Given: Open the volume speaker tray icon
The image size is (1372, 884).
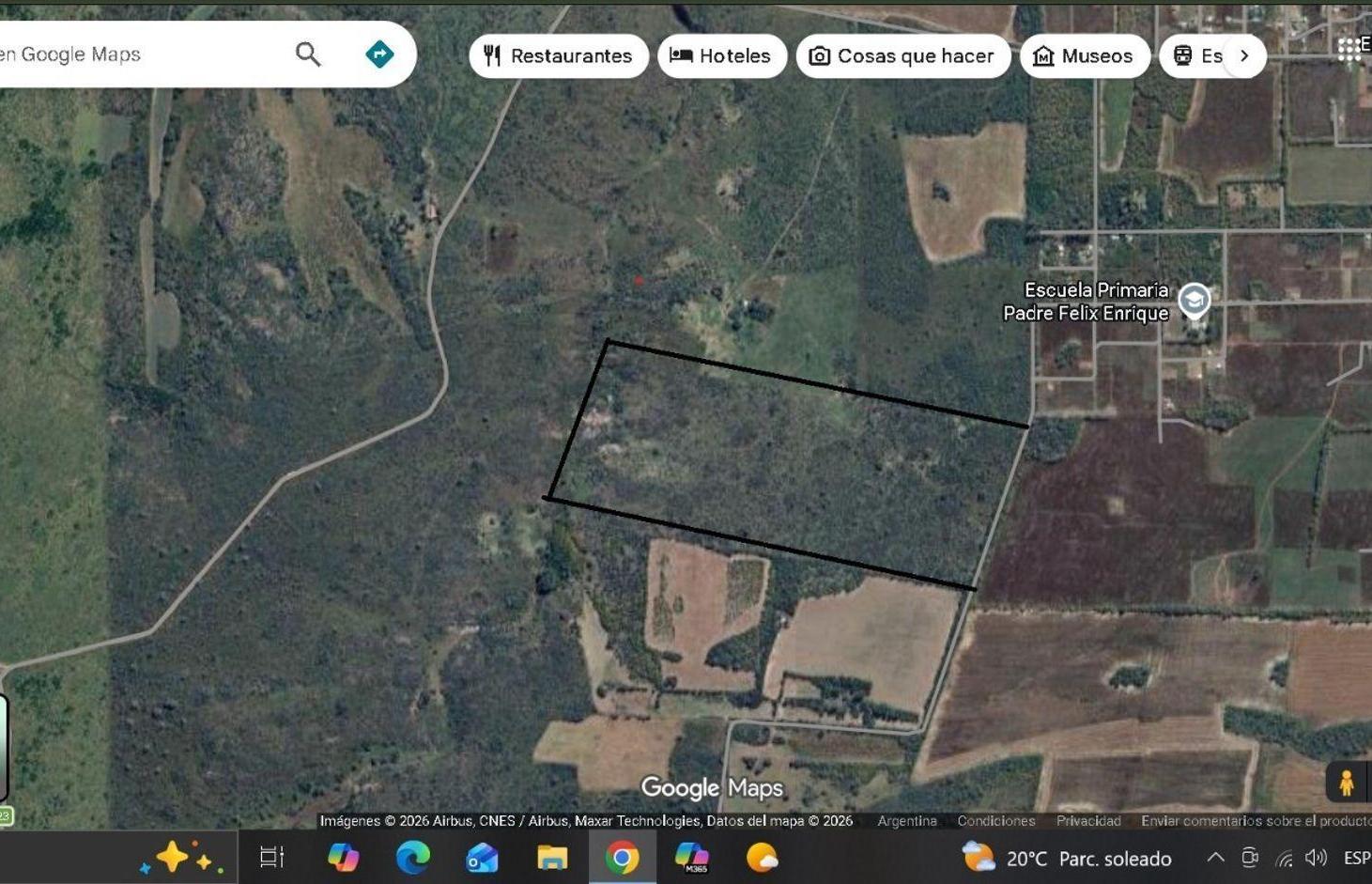Looking at the screenshot, I should coord(1317,857).
